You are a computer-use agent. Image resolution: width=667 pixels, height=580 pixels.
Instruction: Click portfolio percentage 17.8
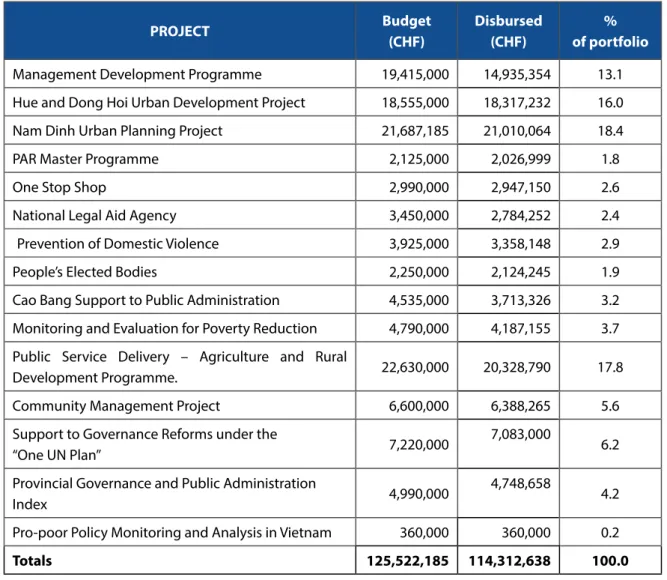[610, 367]
